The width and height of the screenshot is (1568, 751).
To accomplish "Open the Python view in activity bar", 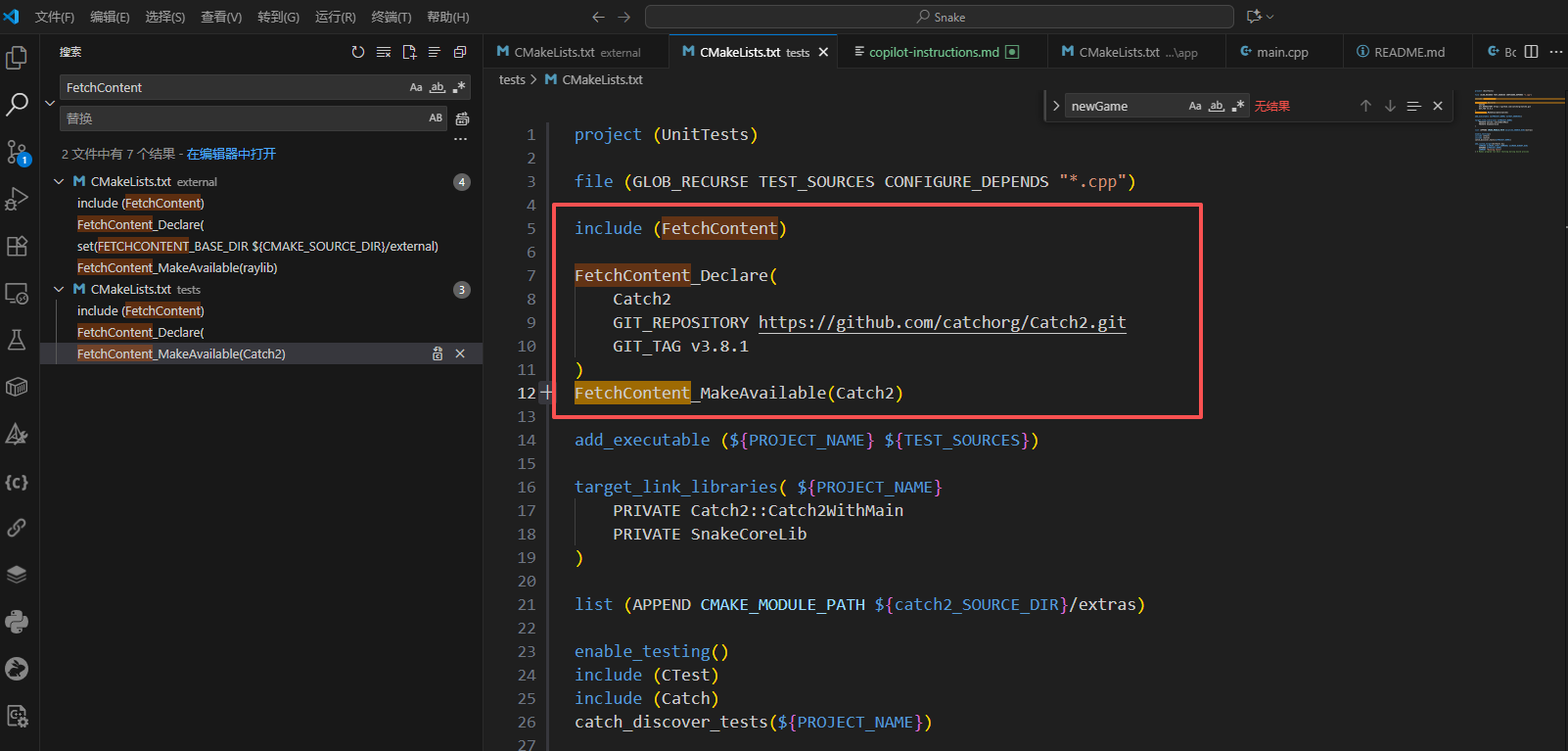I will coord(17,622).
